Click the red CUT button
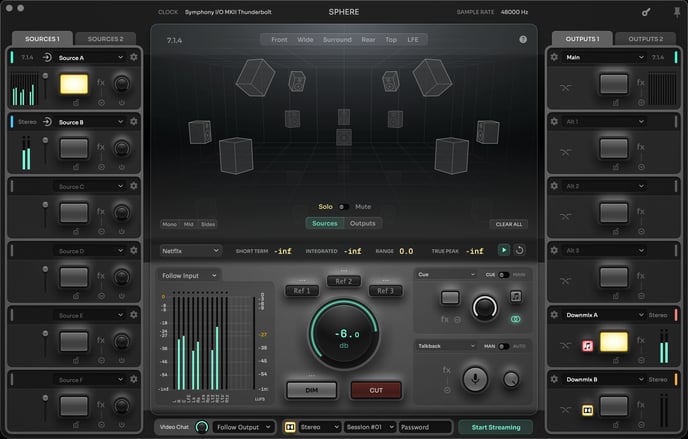The height and width of the screenshot is (439, 688). coord(376,390)
